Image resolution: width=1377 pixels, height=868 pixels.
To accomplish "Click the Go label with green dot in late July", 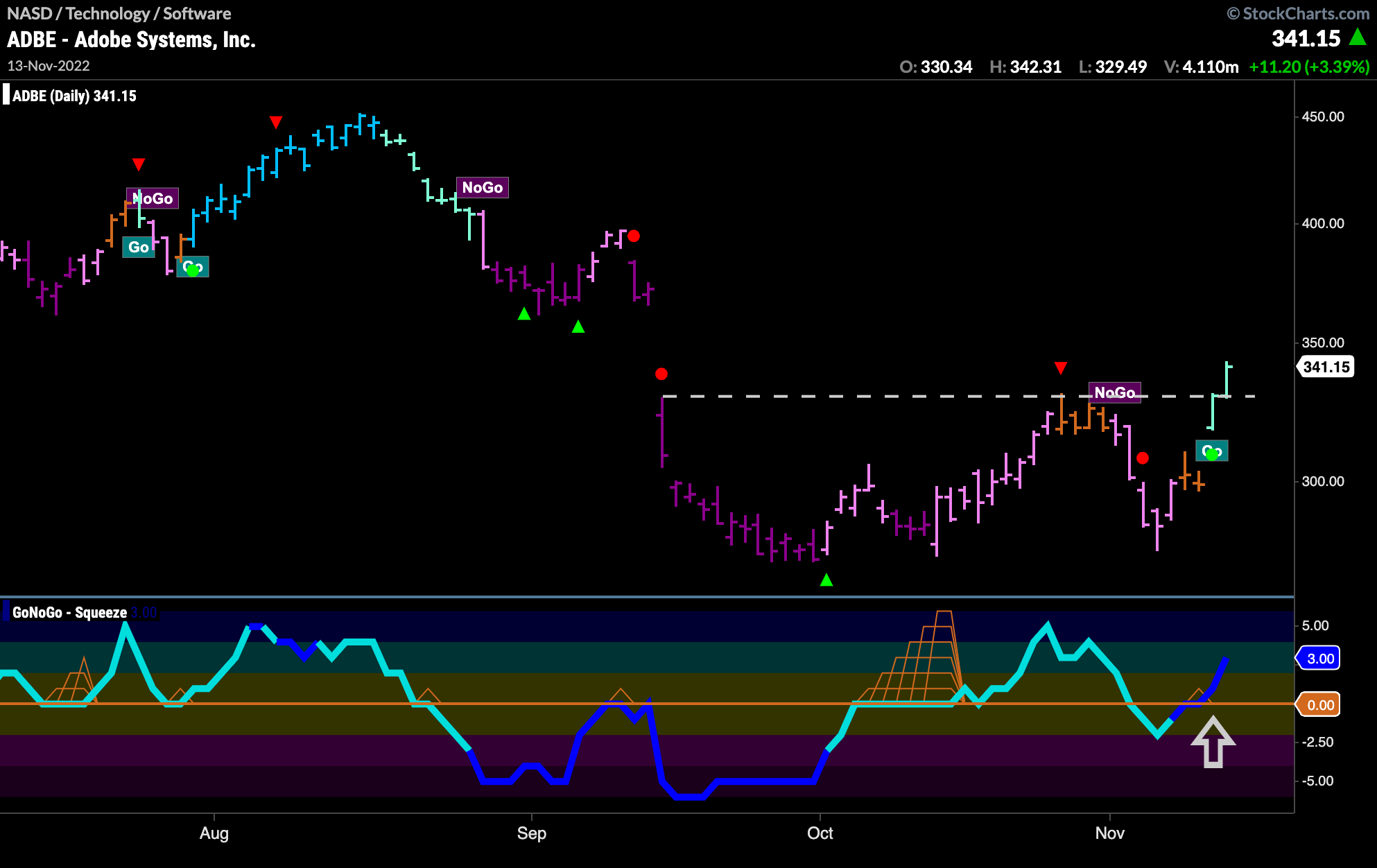I will point(193,267).
